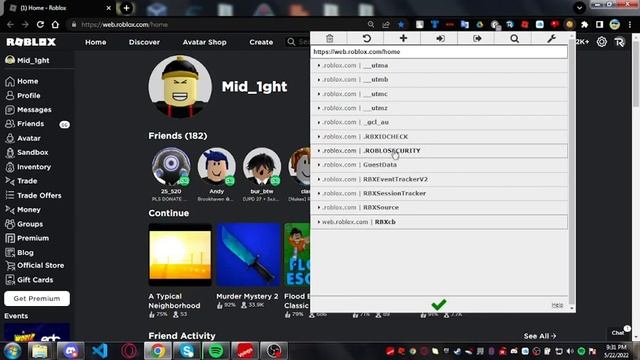Select the RBXSessionTracker cookie text
The width and height of the screenshot is (640, 360).
click(x=394, y=193)
